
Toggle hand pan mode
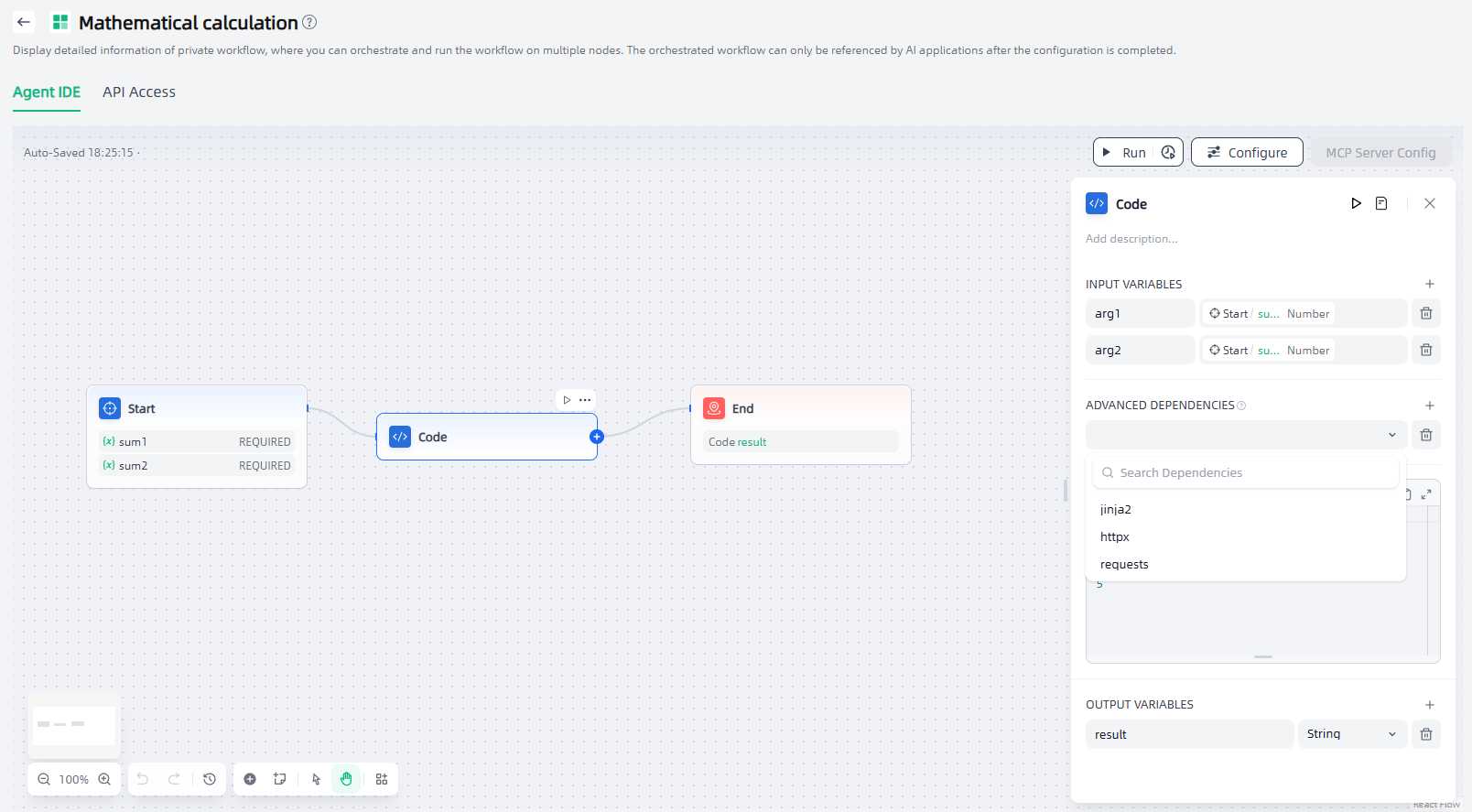click(346, 779)
